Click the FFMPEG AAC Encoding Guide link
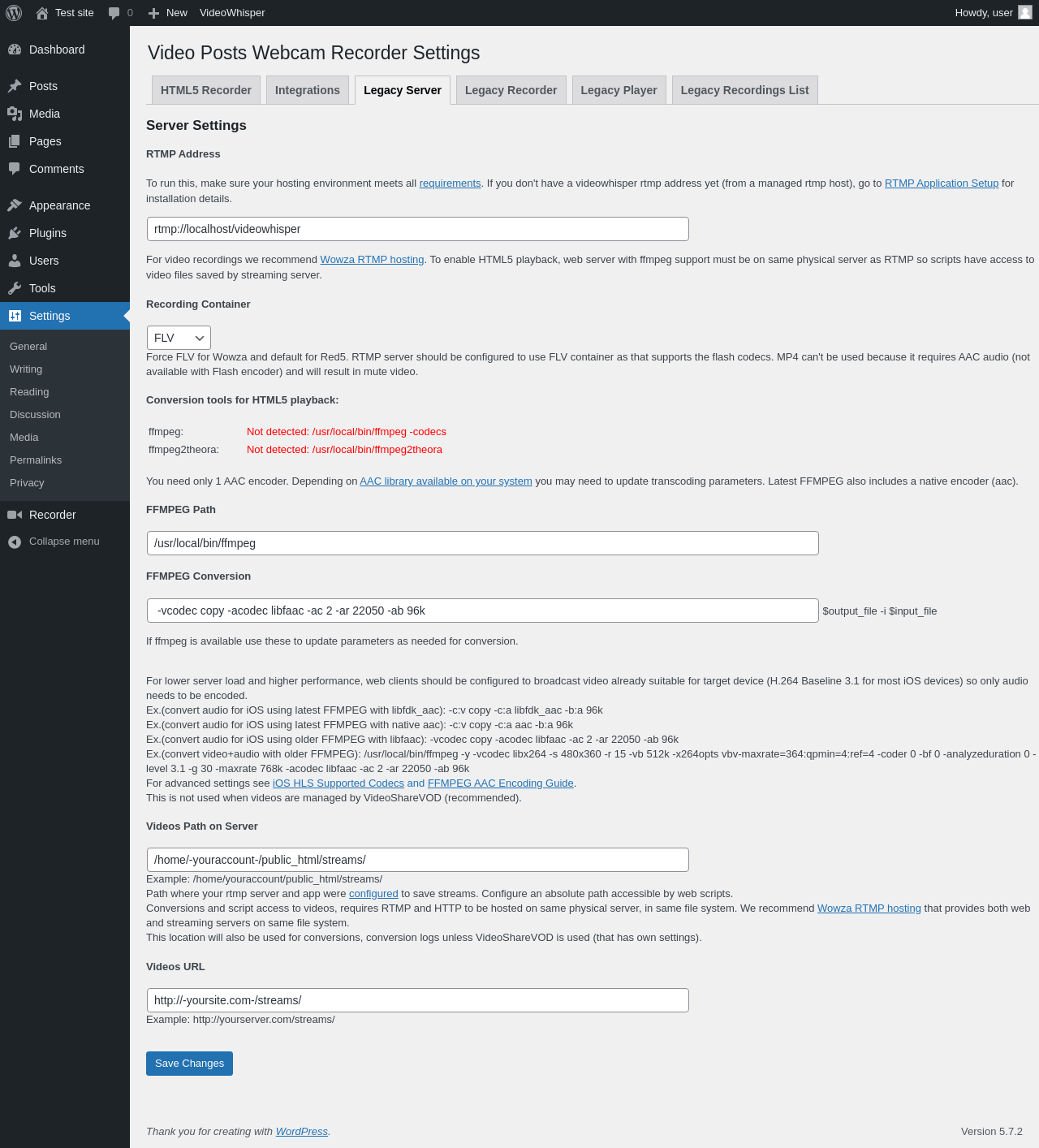 (x=500, y=783)
